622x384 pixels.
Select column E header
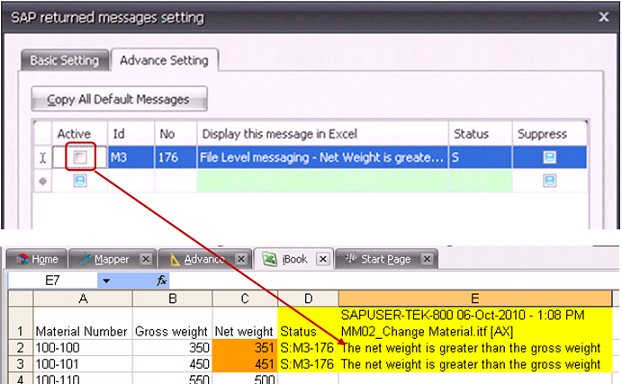point(475,298)
